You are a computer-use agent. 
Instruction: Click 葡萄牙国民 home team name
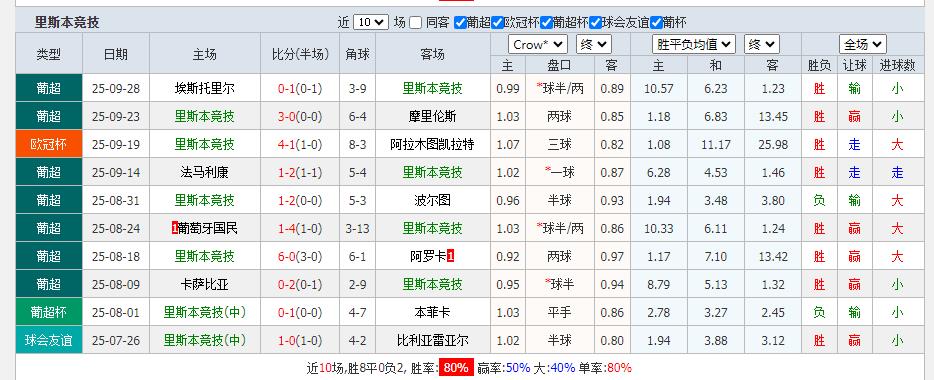coord(208,229)
